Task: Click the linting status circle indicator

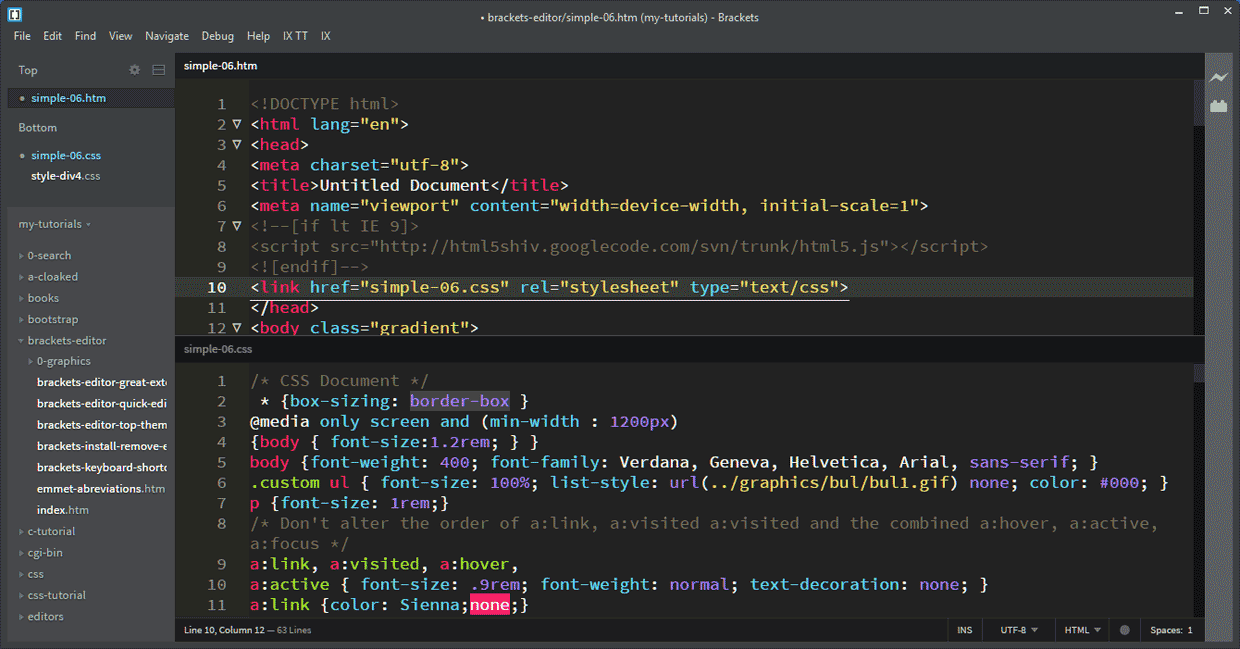Action: [1125, 630]
